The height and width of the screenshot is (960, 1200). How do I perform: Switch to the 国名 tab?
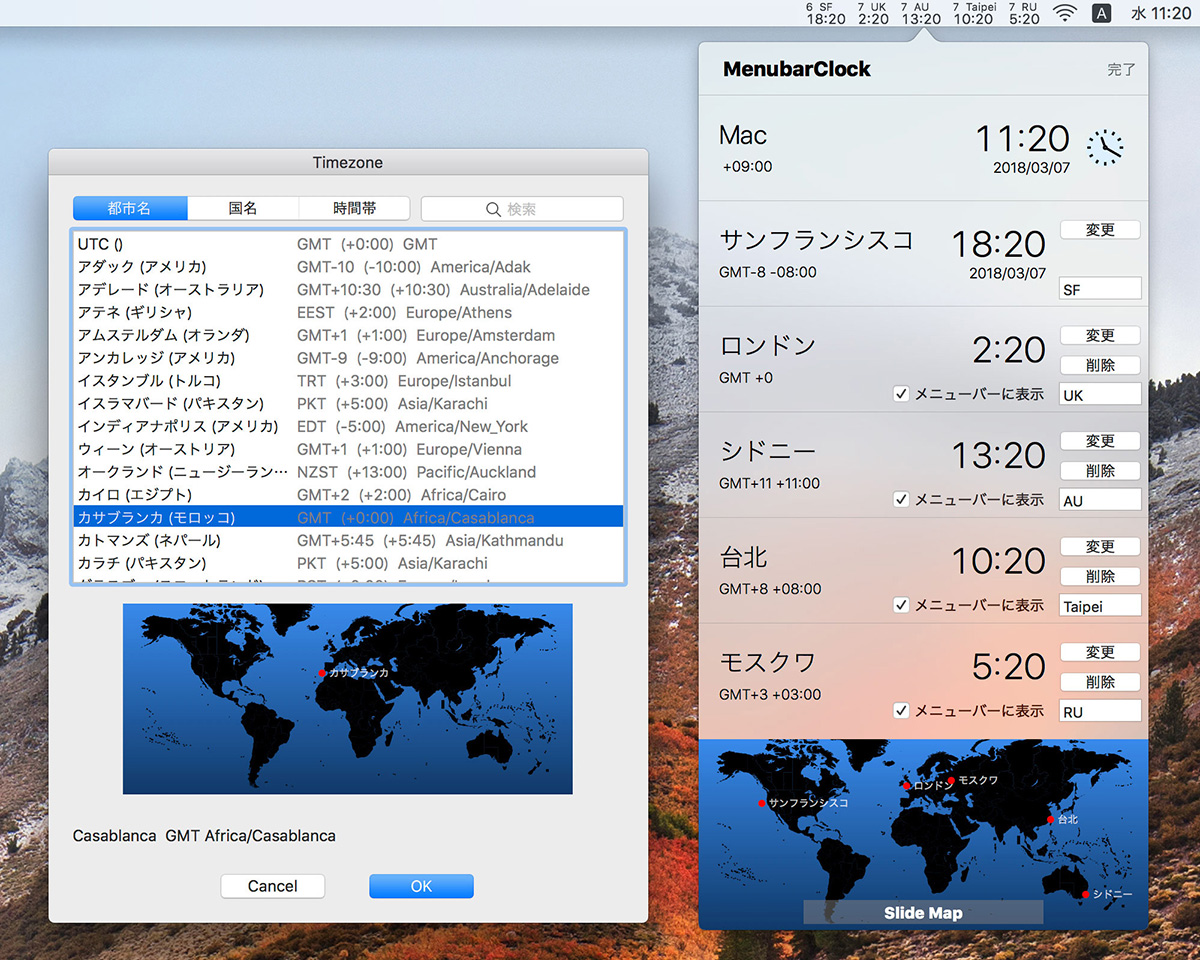243,208
